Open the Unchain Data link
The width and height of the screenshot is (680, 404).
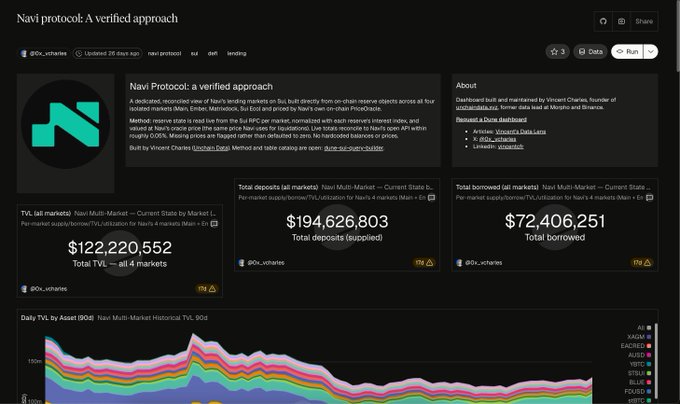211,148
